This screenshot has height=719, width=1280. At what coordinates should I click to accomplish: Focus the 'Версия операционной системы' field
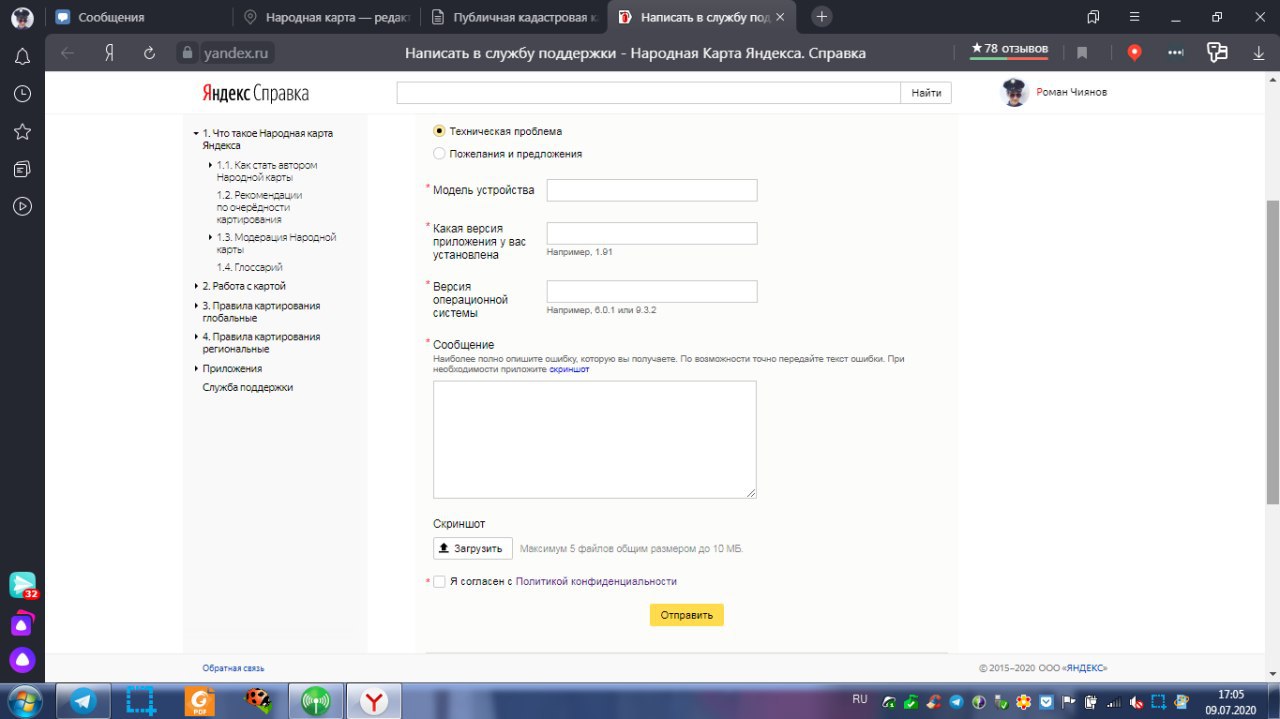click(x=652, y=291)
